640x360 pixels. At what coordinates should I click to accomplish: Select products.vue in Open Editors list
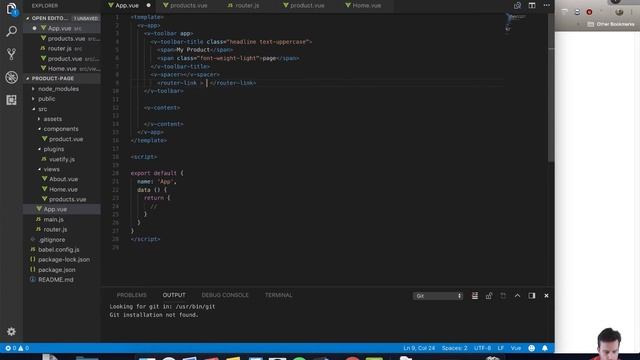click(66, 38)
